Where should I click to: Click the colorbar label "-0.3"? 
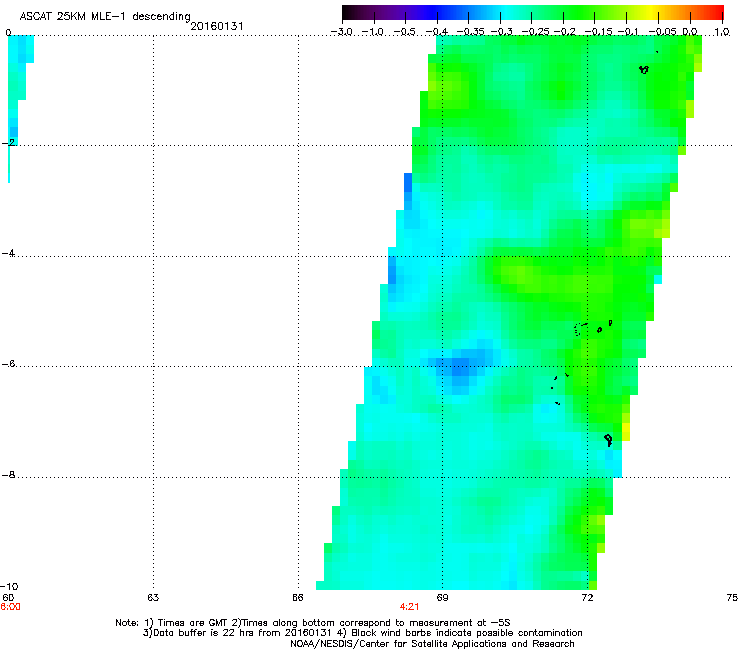point(502,32)
